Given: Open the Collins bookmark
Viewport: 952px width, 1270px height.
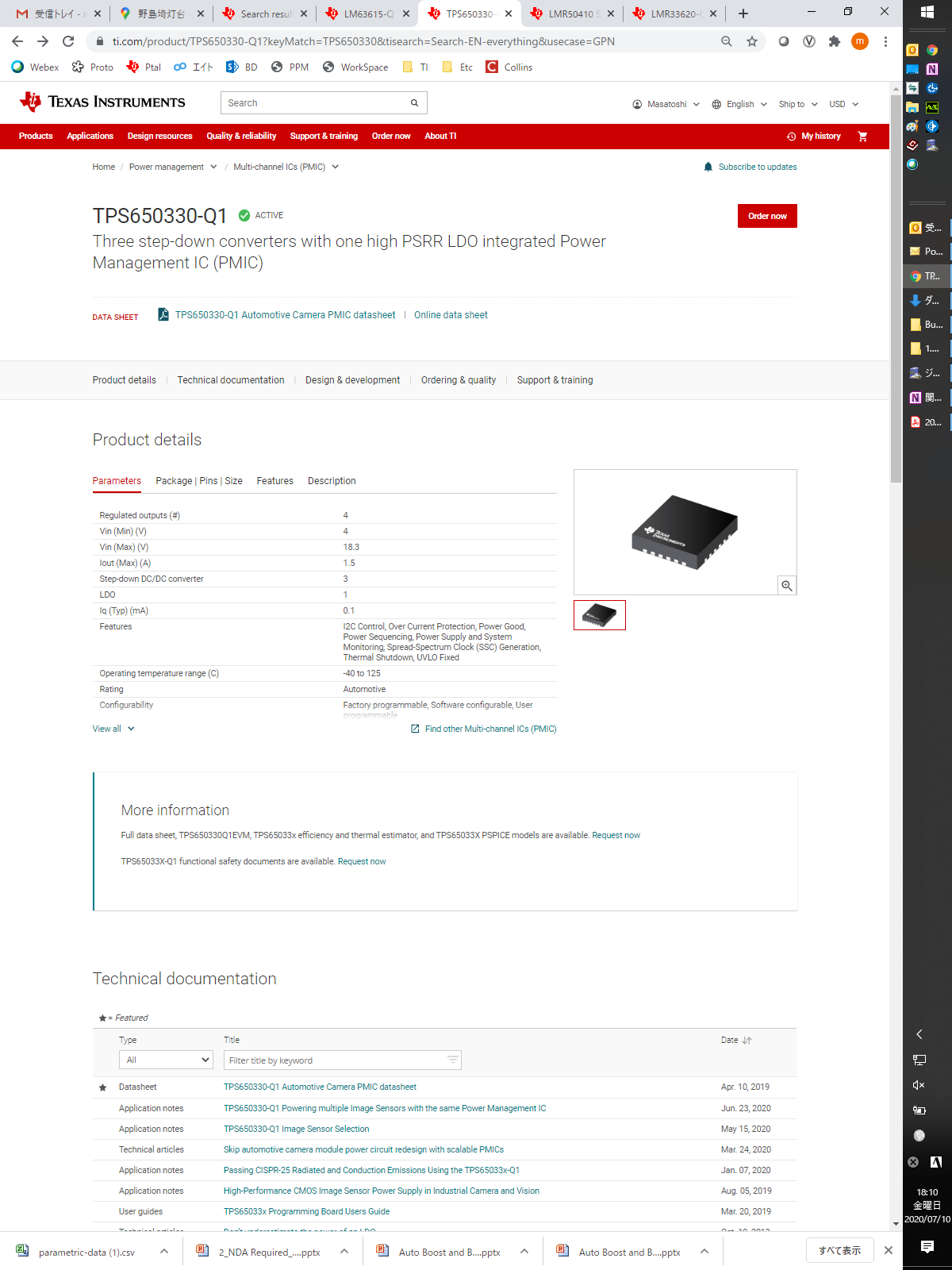Looking at the screenshot, I should coord(509,67).
